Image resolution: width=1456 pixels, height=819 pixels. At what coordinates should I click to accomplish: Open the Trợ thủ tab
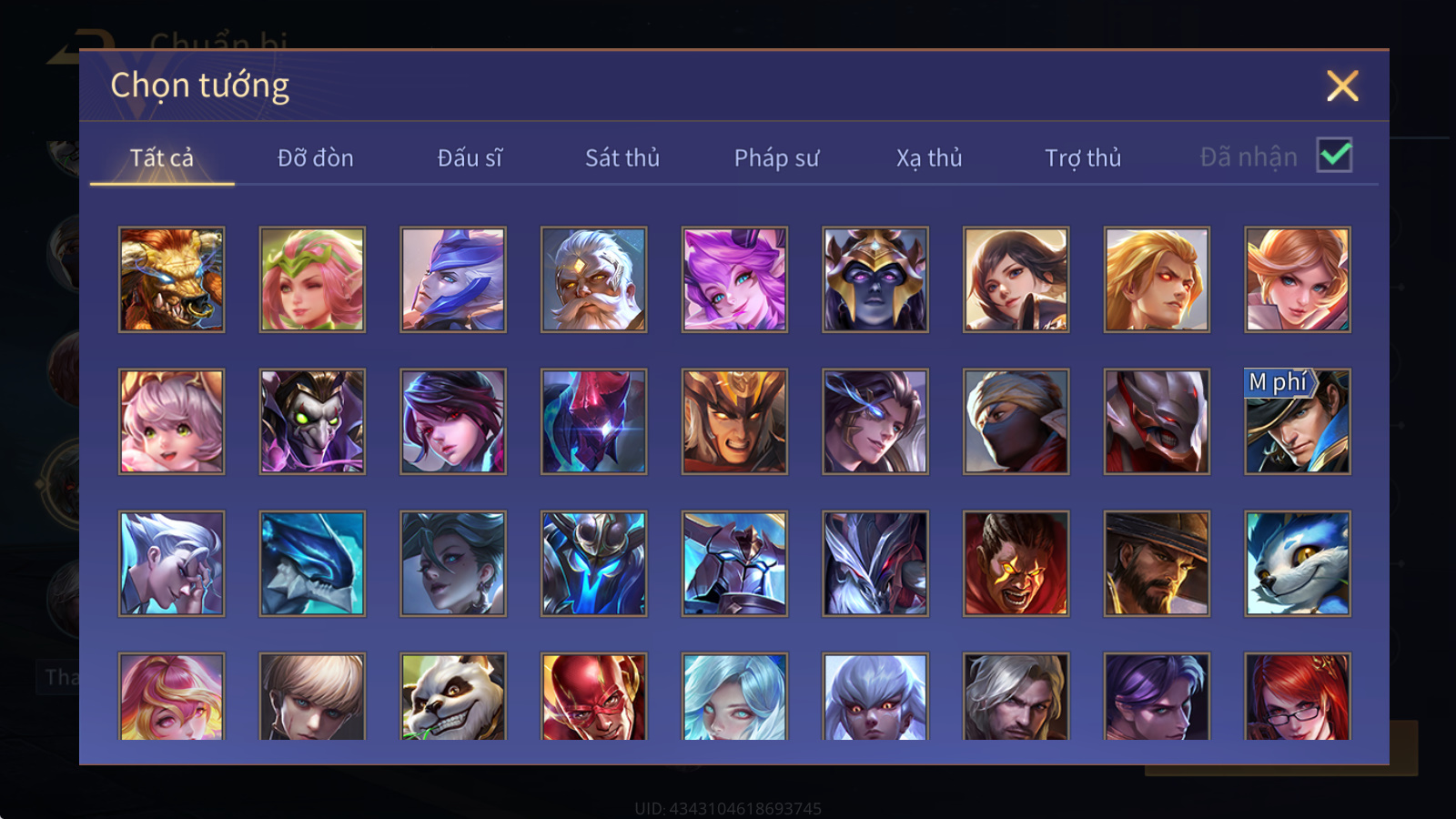1083,157
